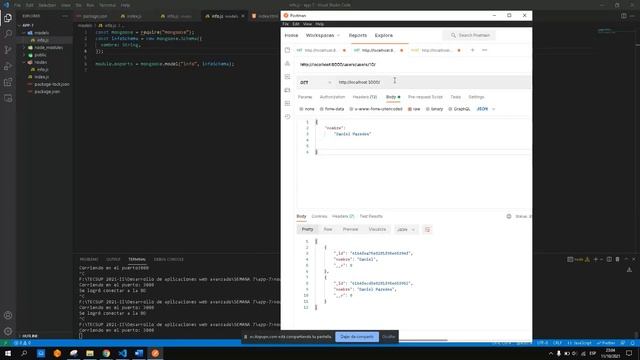Click the Dejar de compartir button

(357, 337)
